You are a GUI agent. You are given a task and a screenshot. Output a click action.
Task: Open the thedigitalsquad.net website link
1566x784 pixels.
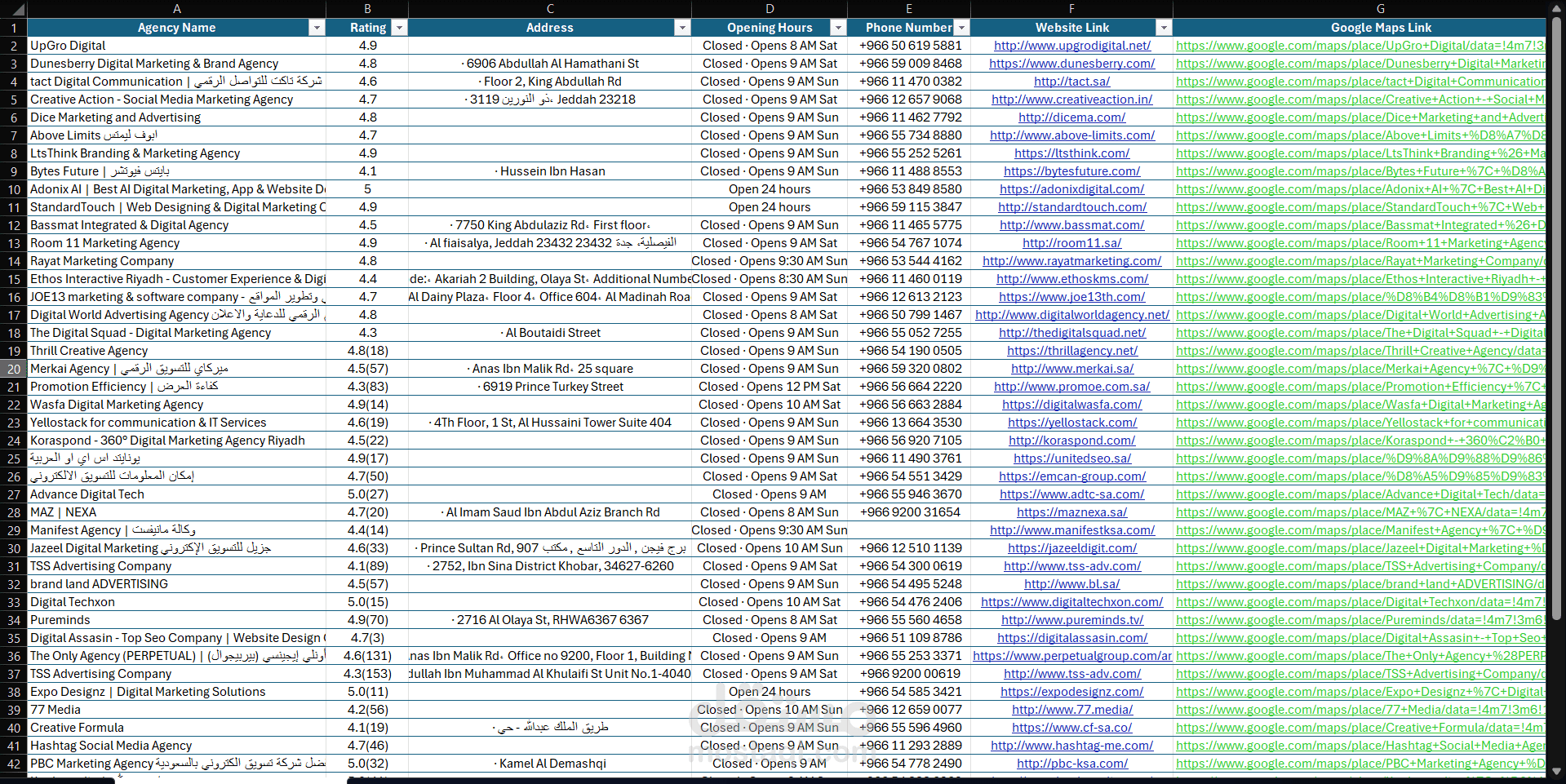(x=1072, y=333)
